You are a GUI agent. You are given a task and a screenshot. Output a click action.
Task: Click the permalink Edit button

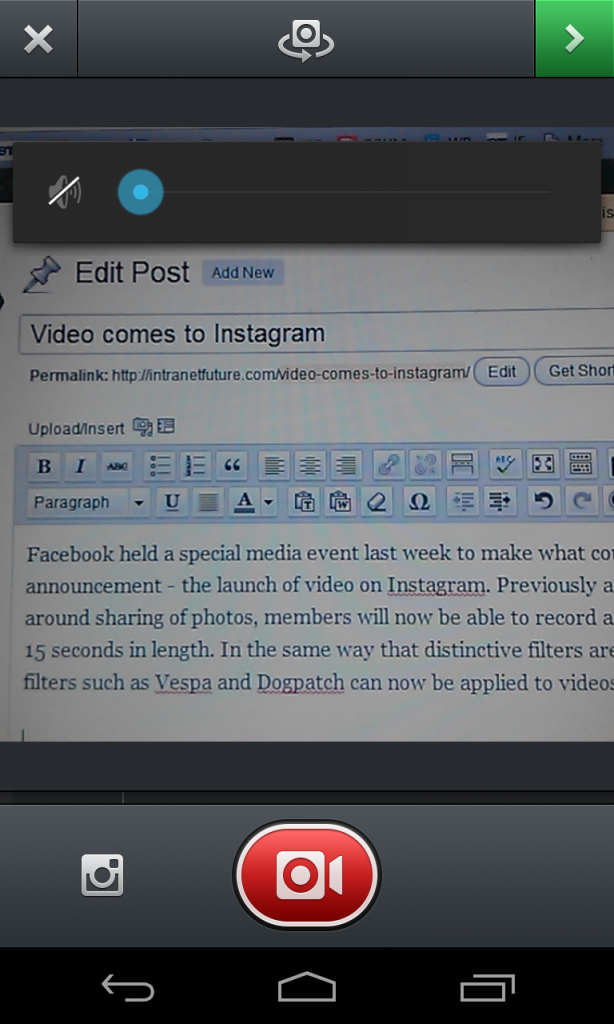click(x=501, y=371)
